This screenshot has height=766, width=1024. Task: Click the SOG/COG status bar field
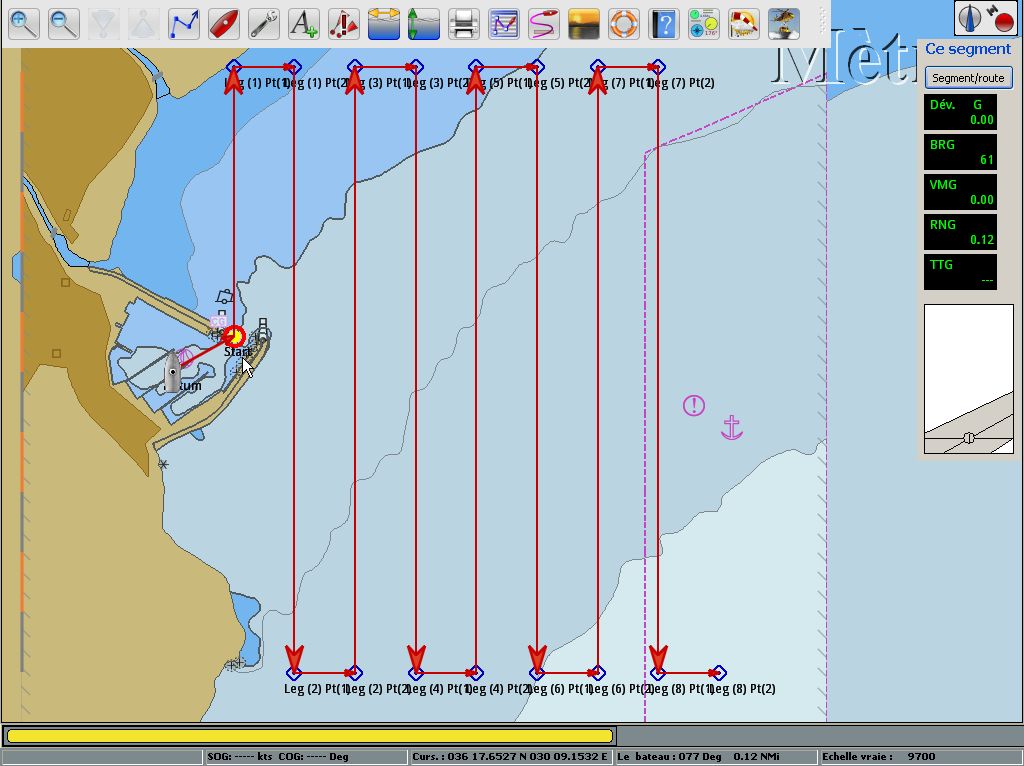[x=305, y=757]
